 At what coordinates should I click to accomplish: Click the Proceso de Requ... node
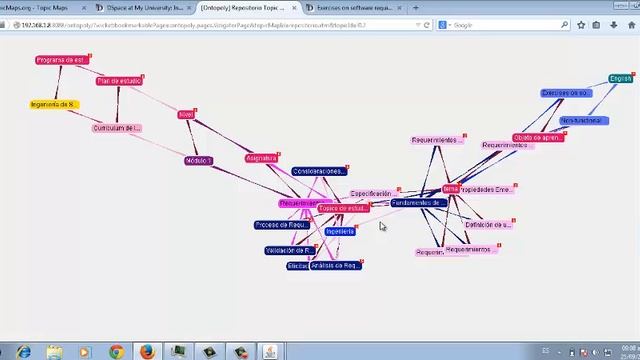(282, 225)
